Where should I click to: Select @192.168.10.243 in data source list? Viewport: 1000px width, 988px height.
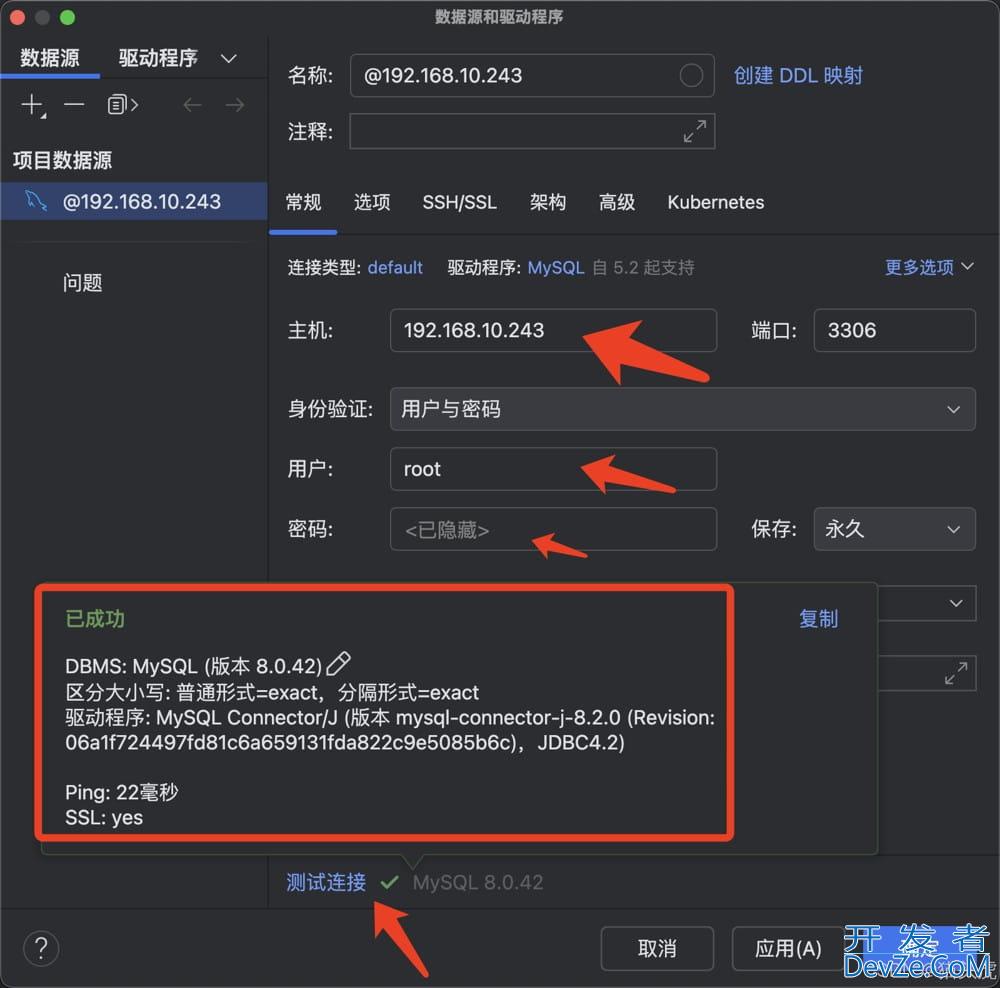pyautogui.click(x=133, y=201)
